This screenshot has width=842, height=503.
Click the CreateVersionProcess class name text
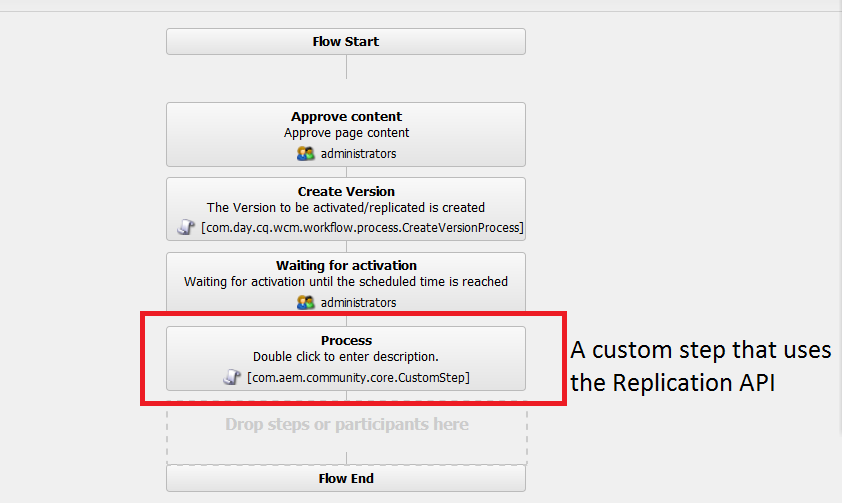tap(362, 228)
